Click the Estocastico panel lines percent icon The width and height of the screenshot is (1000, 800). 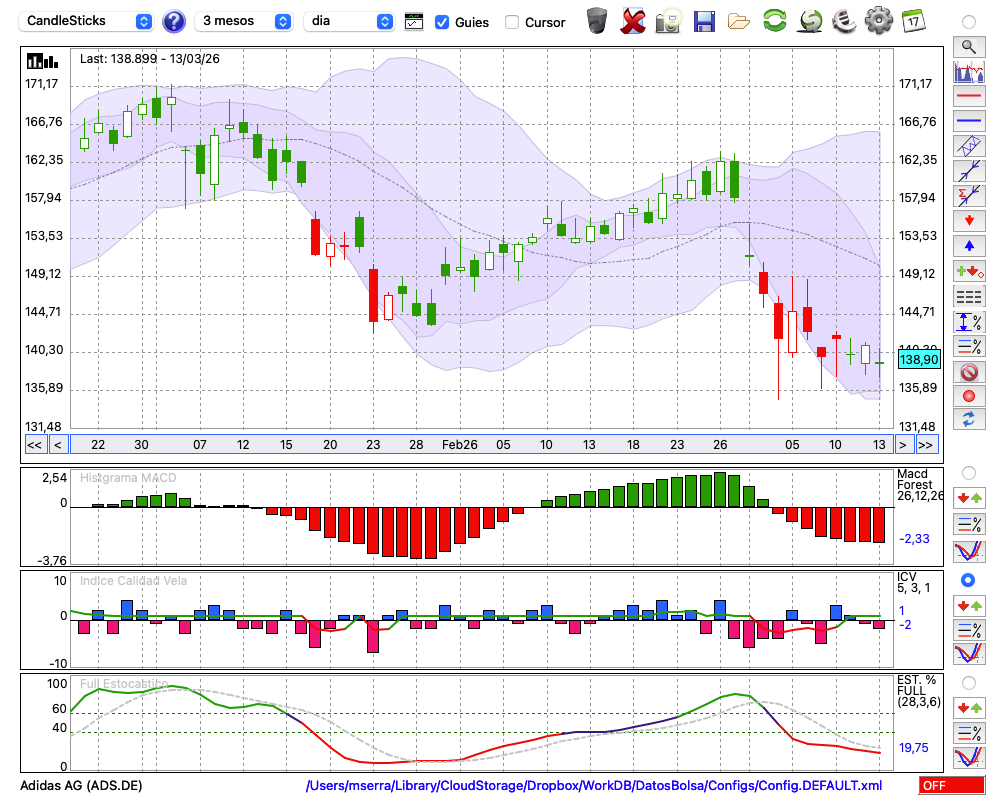click(x=969, y=732)
